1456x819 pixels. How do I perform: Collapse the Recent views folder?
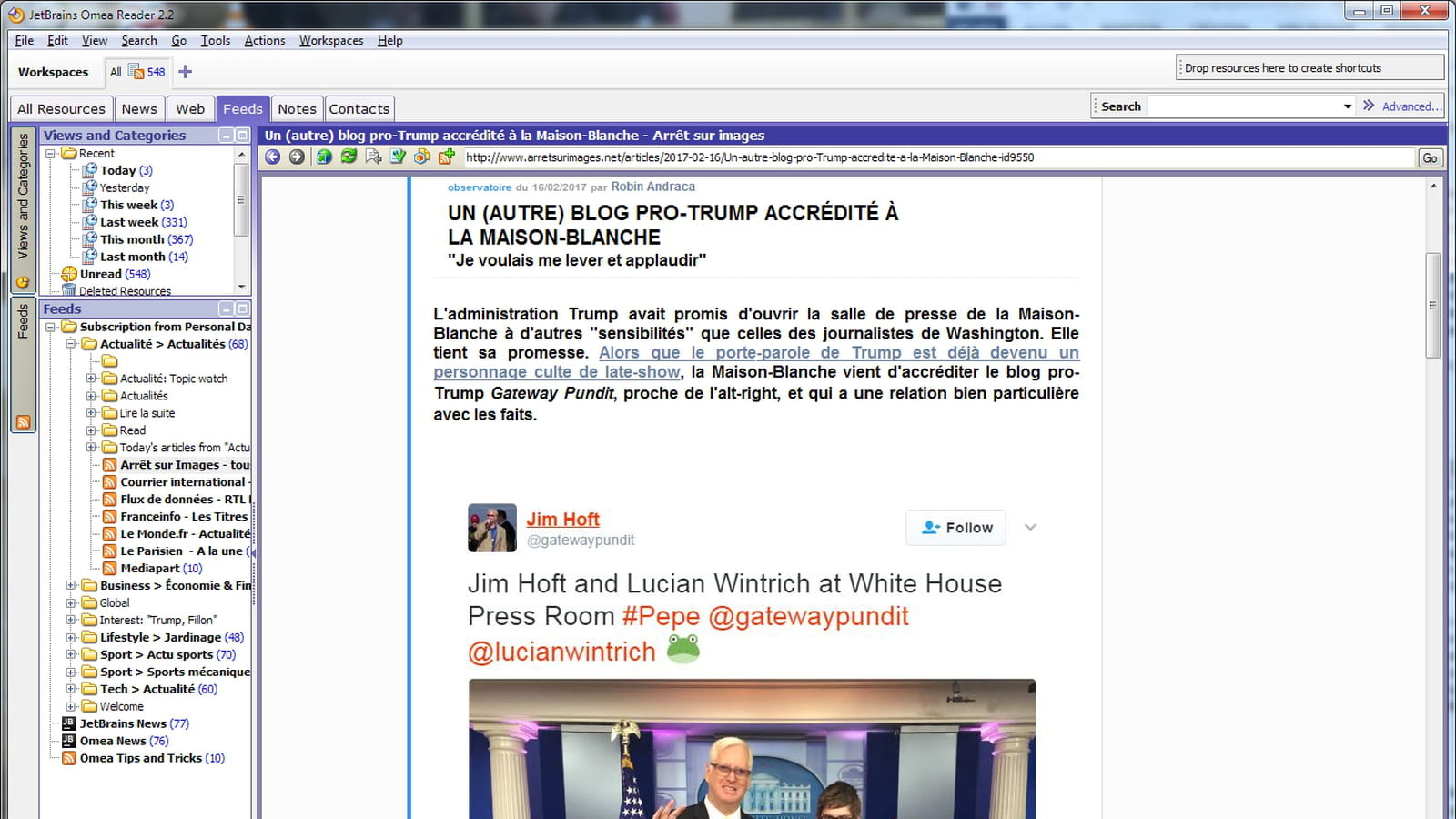click(x=51, y=154)
